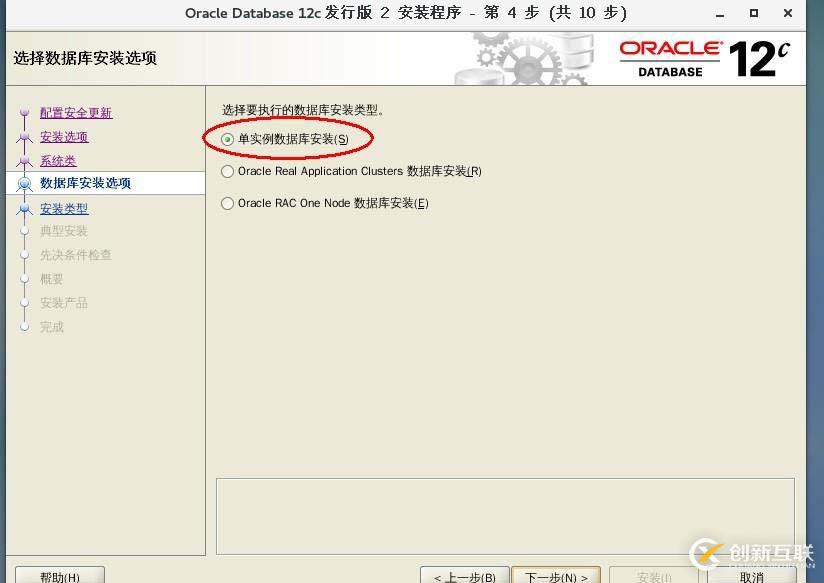Click the 数据库安装选项 highlighted step marker
The height and width of the screenshot is (583, 824).
click(x=26, y=183)
